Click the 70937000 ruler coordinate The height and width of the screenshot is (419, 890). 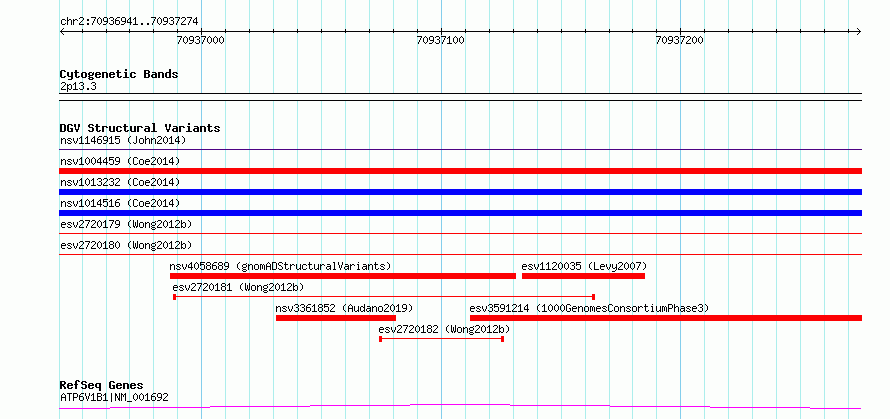click(201, 40)
